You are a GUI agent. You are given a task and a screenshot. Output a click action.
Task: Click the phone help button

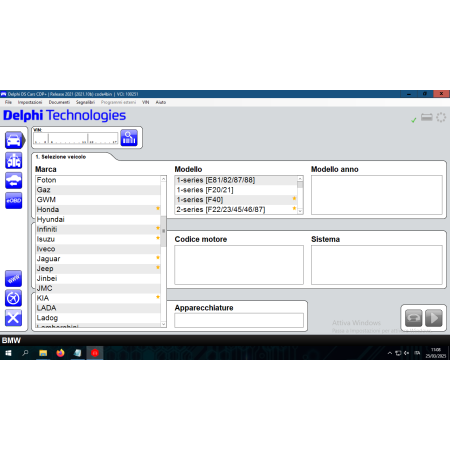click(413, 318)
